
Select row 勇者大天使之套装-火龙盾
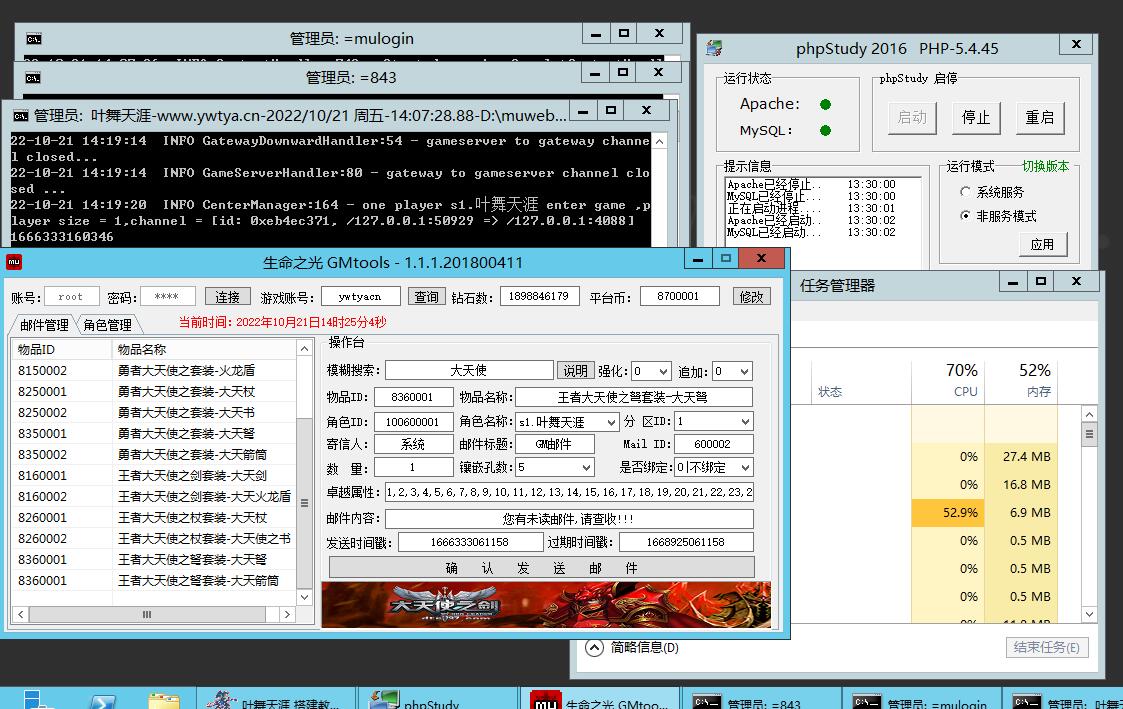click(153, 370)
